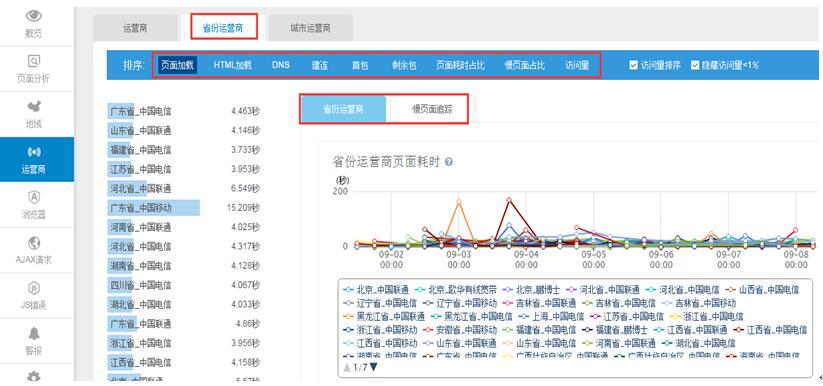Open the 浏览器 browser section
Screen dimensions: 823x386
tap(34, 205)
